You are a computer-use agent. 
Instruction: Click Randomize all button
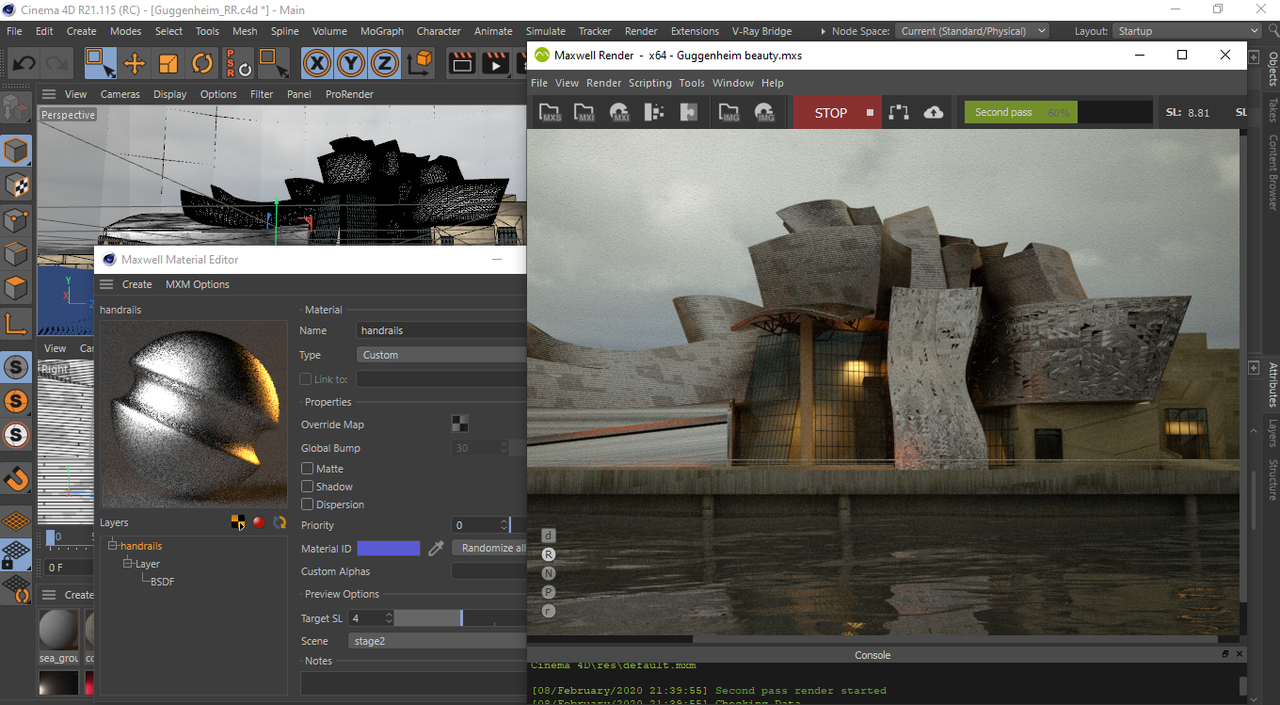pos(489,548)
